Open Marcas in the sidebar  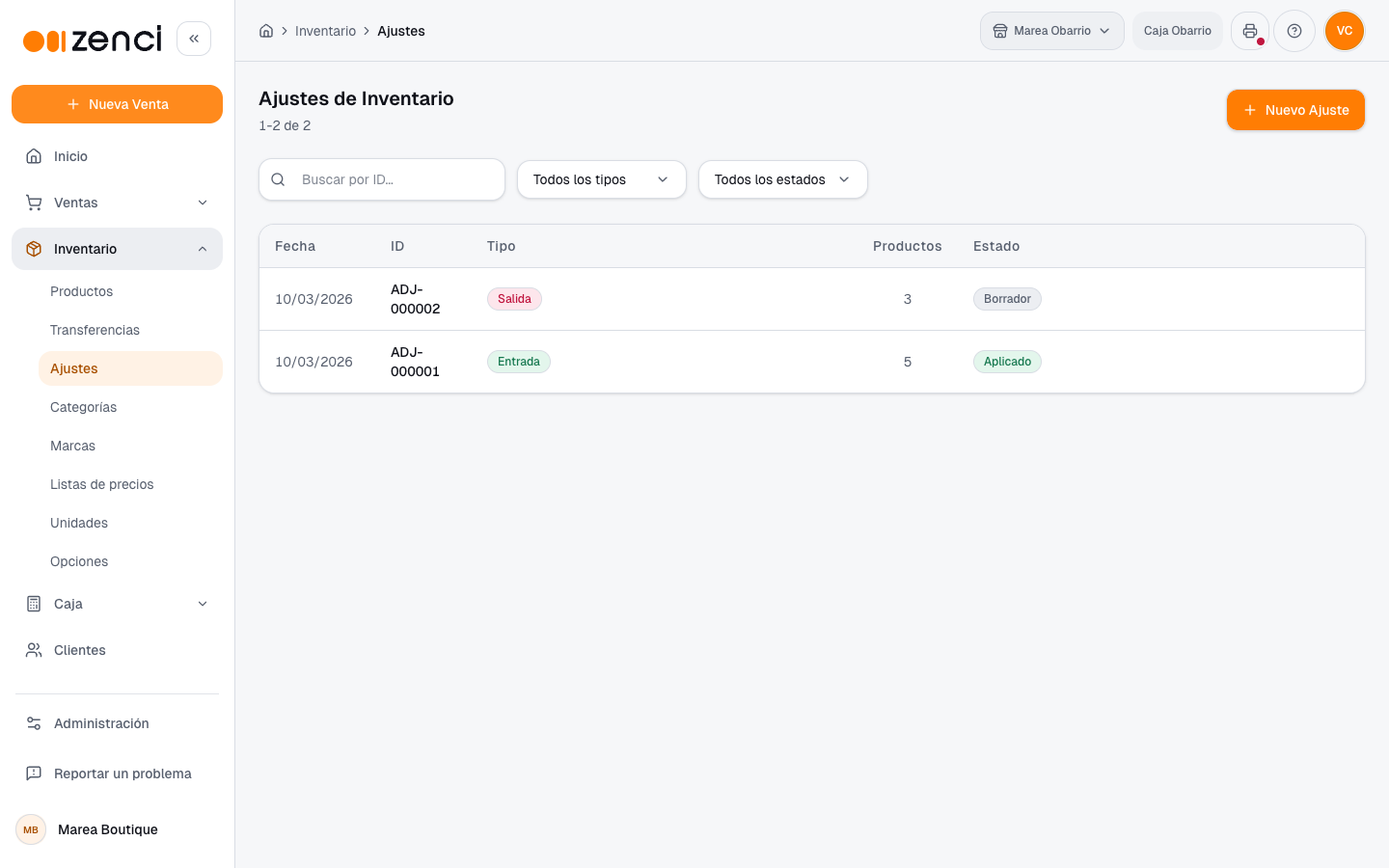pos(130,446)
